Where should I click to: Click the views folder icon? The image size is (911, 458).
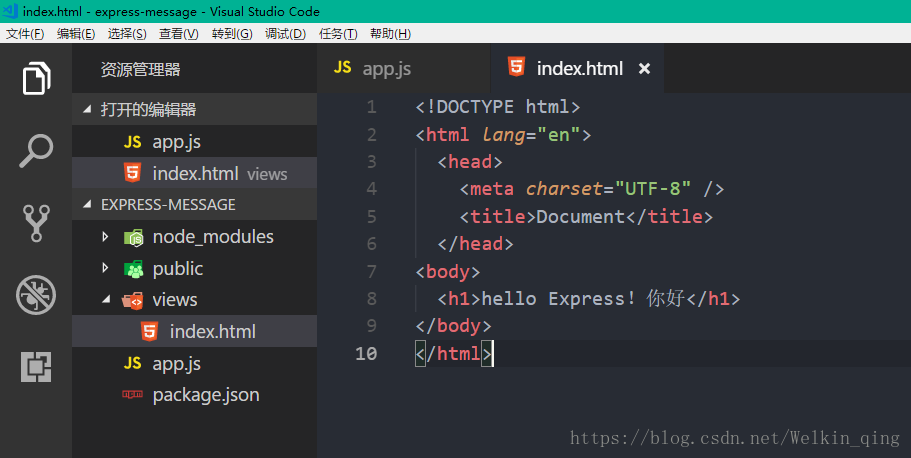132,300
